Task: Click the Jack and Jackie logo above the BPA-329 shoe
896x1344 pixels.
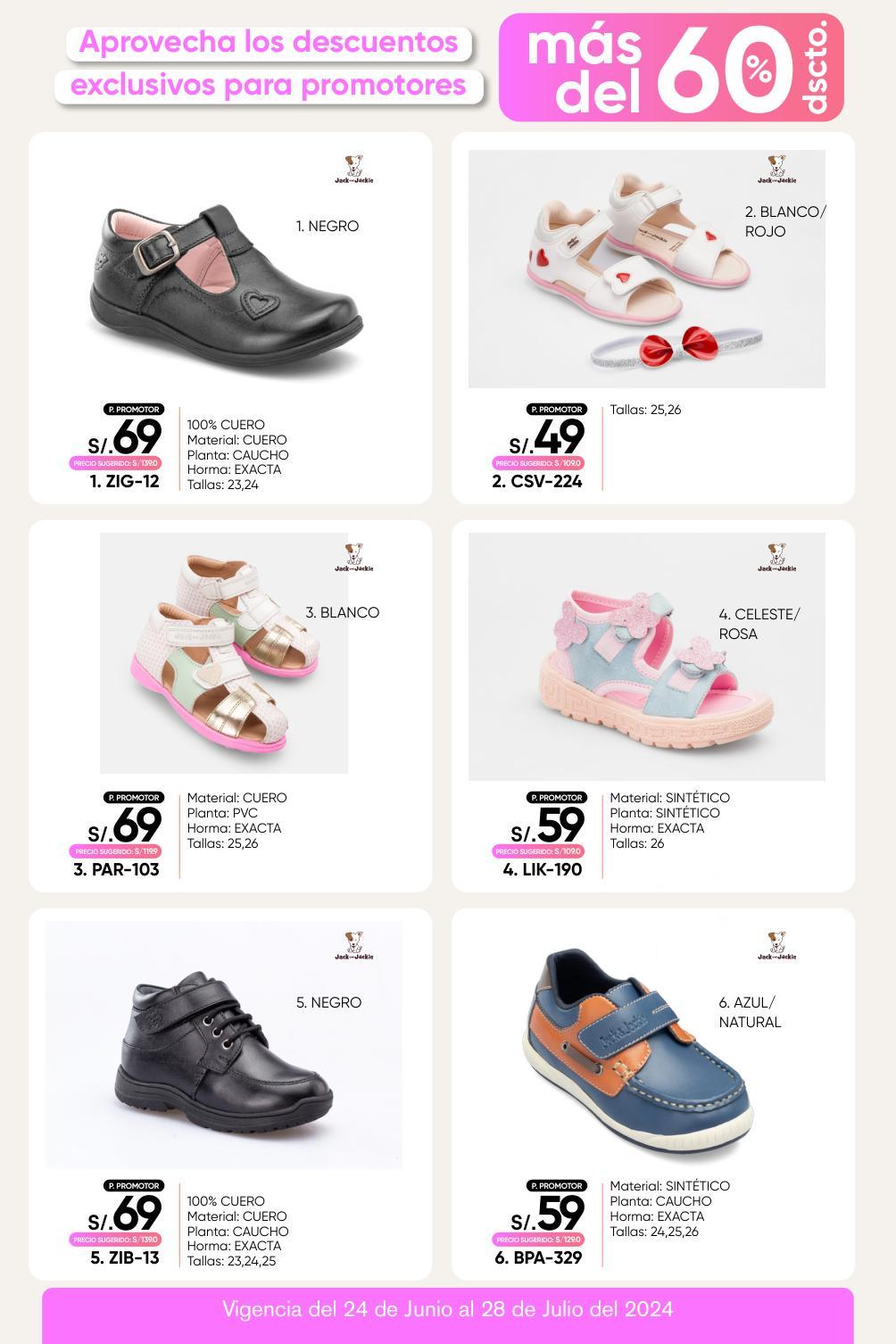Action: tap(776, 946)
